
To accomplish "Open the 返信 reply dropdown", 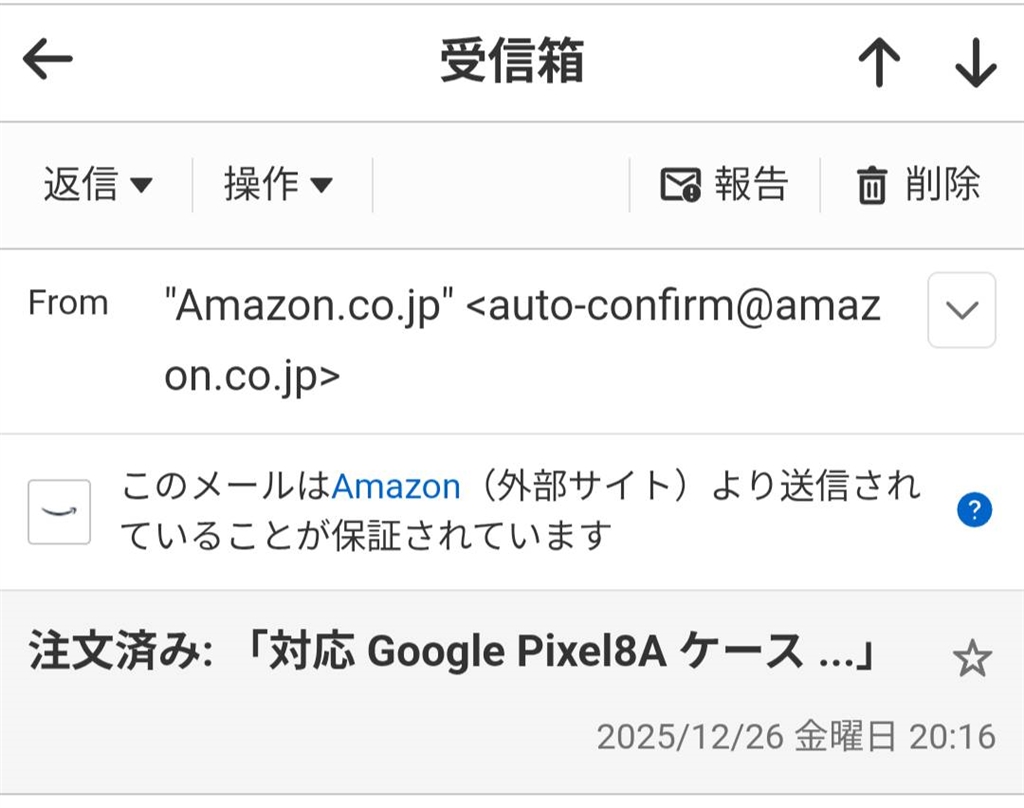I will [x=97, y=185].
